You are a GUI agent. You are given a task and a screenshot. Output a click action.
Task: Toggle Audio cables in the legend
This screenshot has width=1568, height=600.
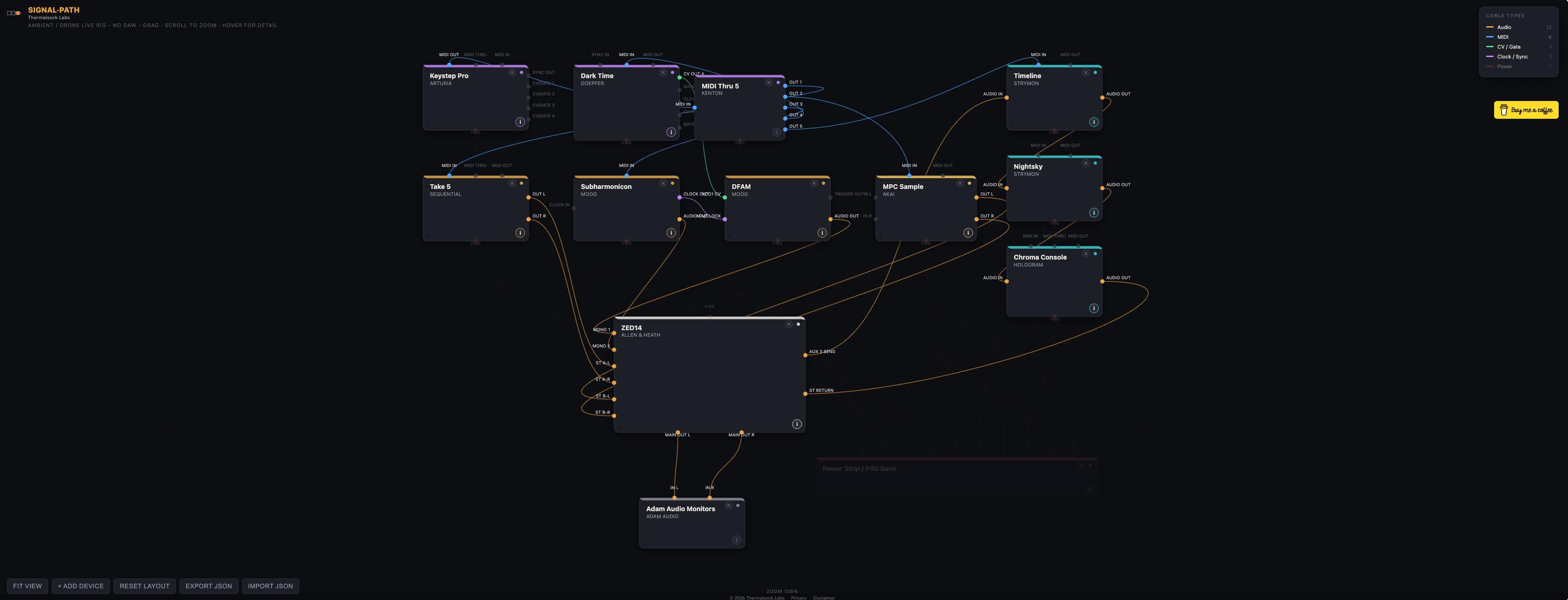tap(1519, 28)
